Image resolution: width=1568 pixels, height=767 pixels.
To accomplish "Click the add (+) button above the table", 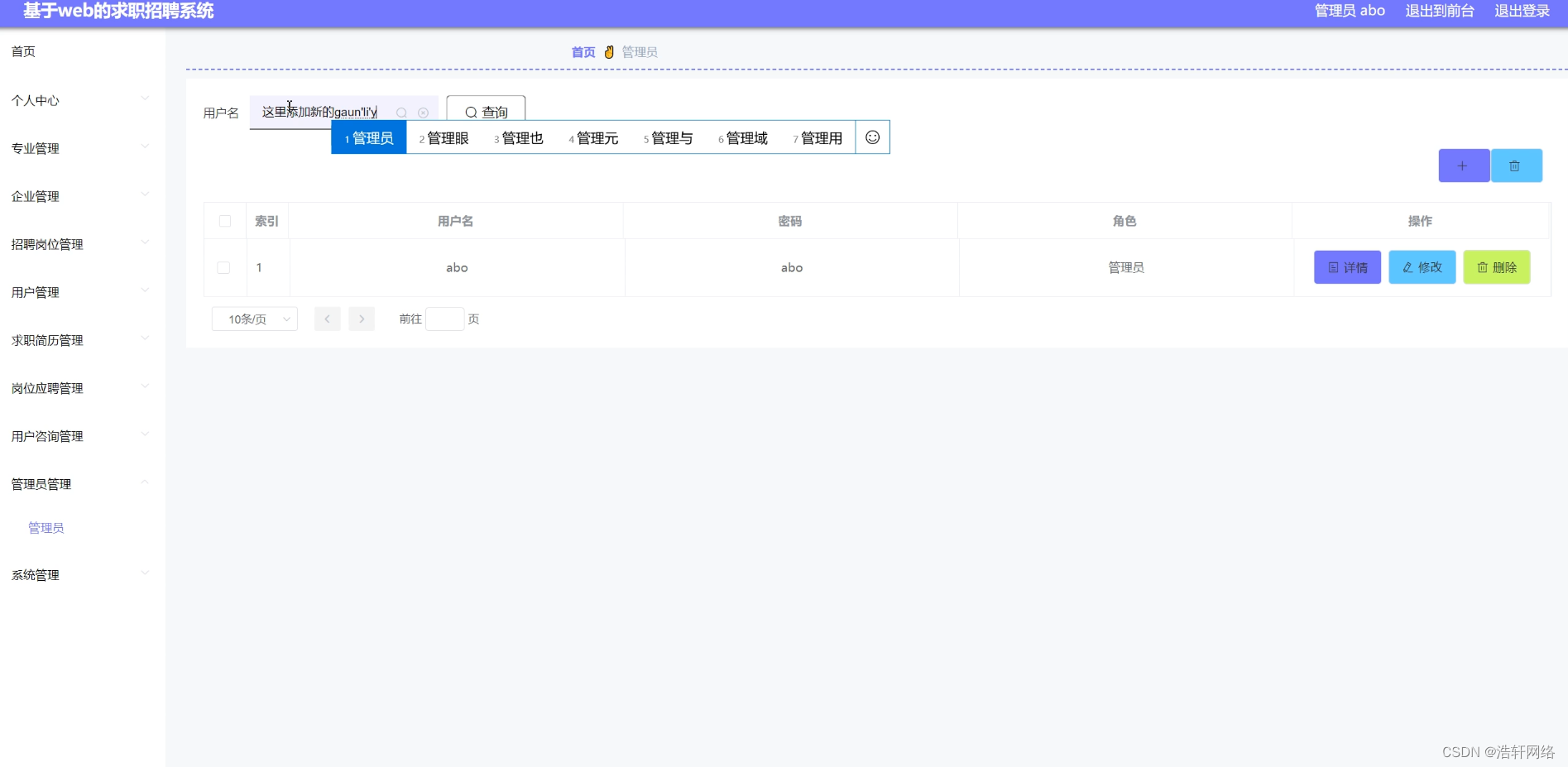I will [1463, 165].
